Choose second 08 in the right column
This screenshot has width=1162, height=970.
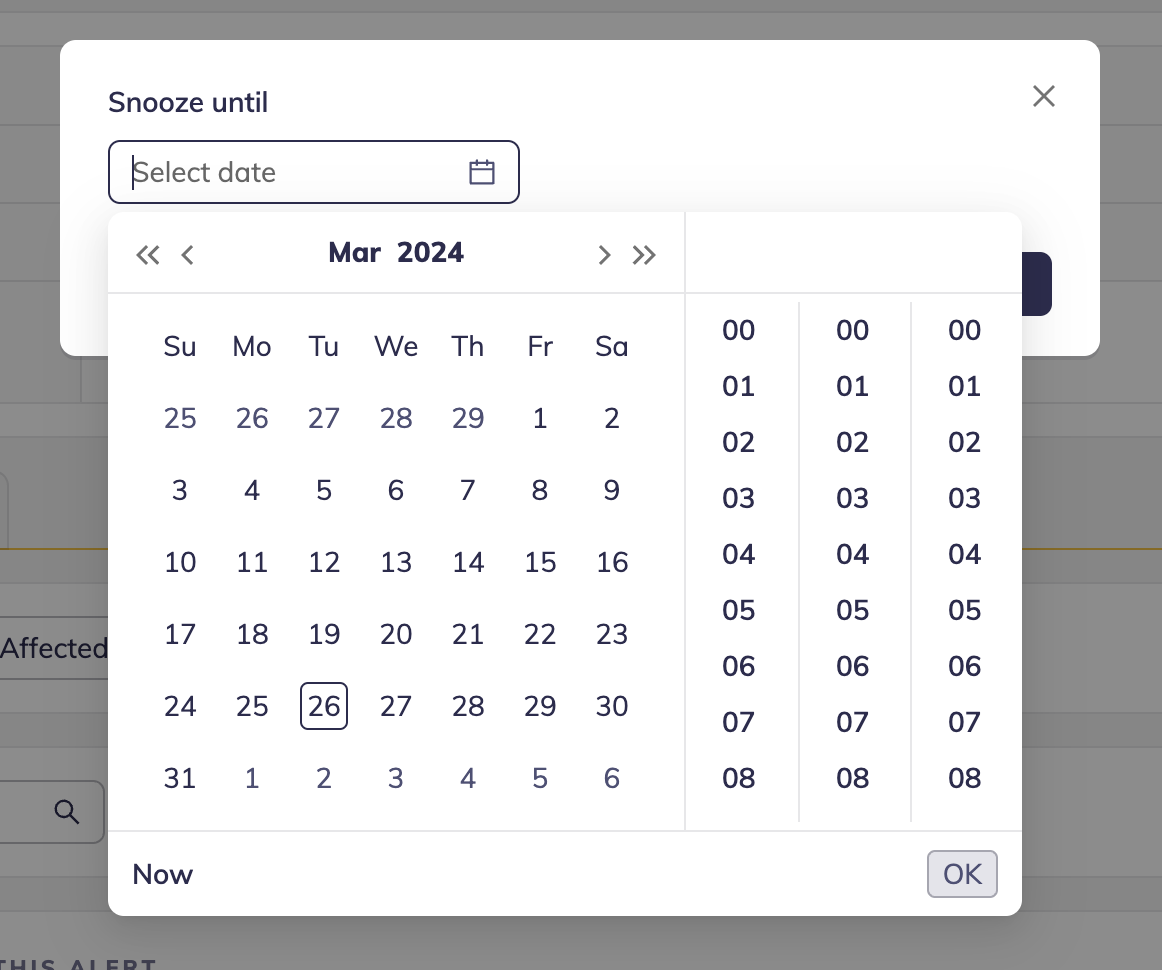coord(963,778)
